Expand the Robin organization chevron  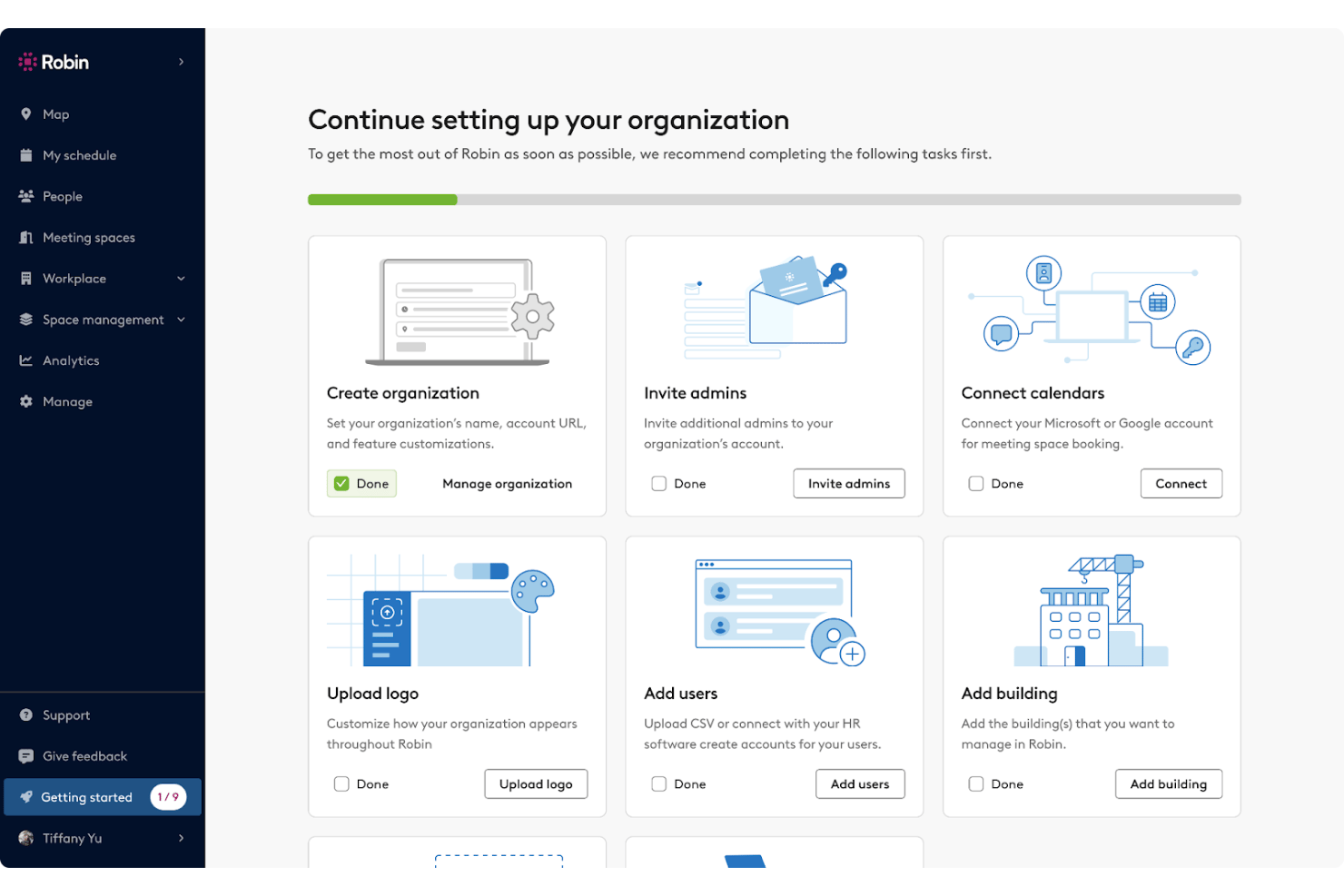[x=182, y=62]
